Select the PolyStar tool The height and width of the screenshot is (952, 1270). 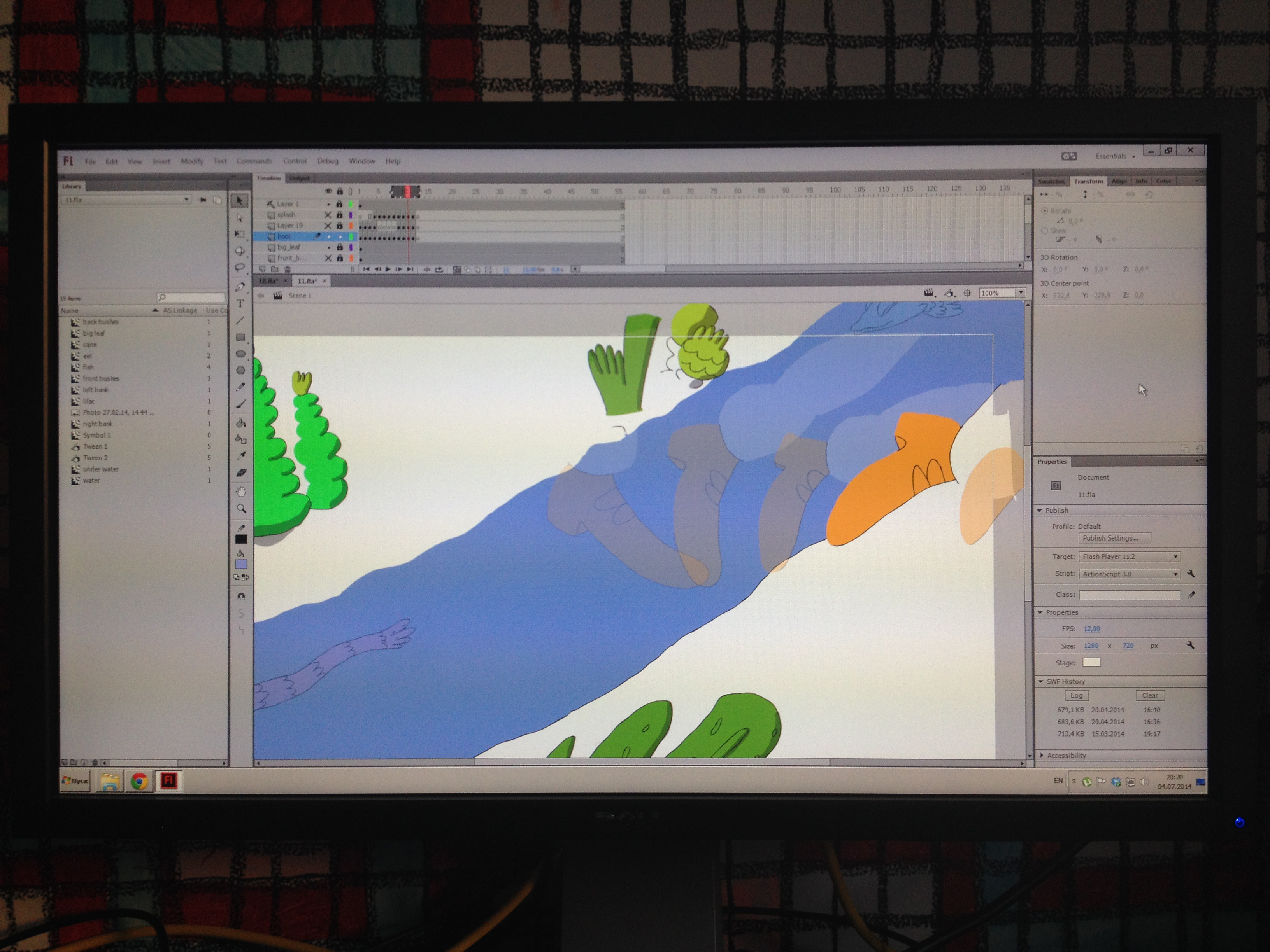pos(240,370)
